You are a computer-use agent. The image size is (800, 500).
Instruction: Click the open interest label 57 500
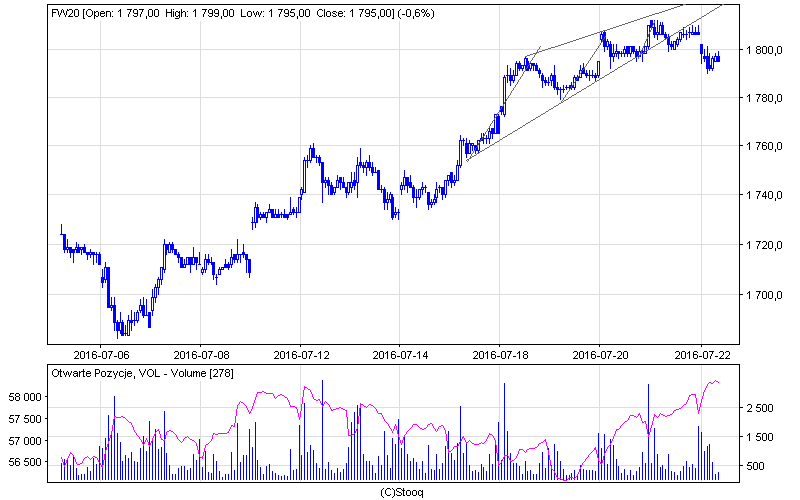(x=26, y=419)
